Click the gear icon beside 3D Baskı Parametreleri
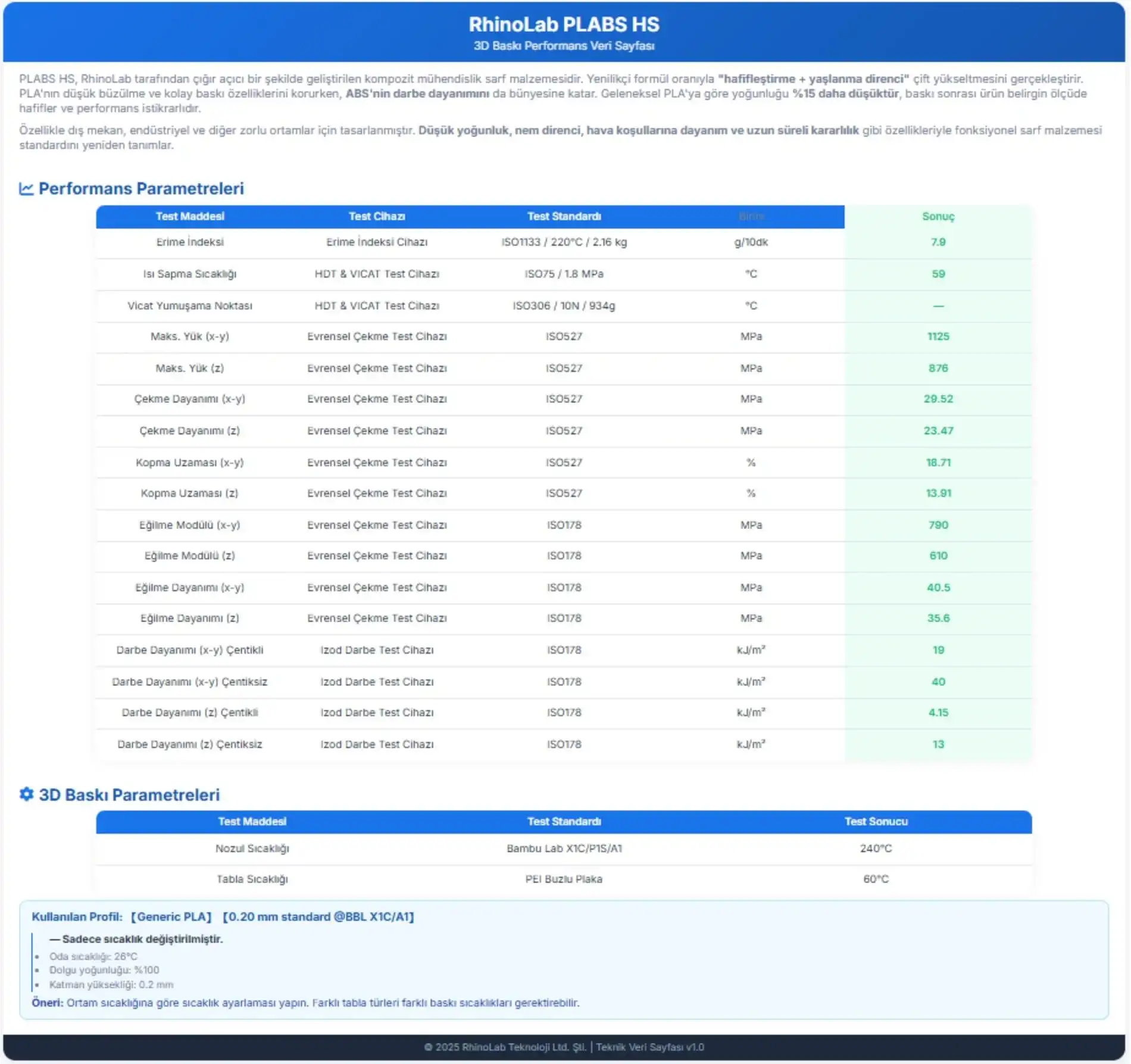The height and width of the screenshot is (1064, 1131). (26, 794)
